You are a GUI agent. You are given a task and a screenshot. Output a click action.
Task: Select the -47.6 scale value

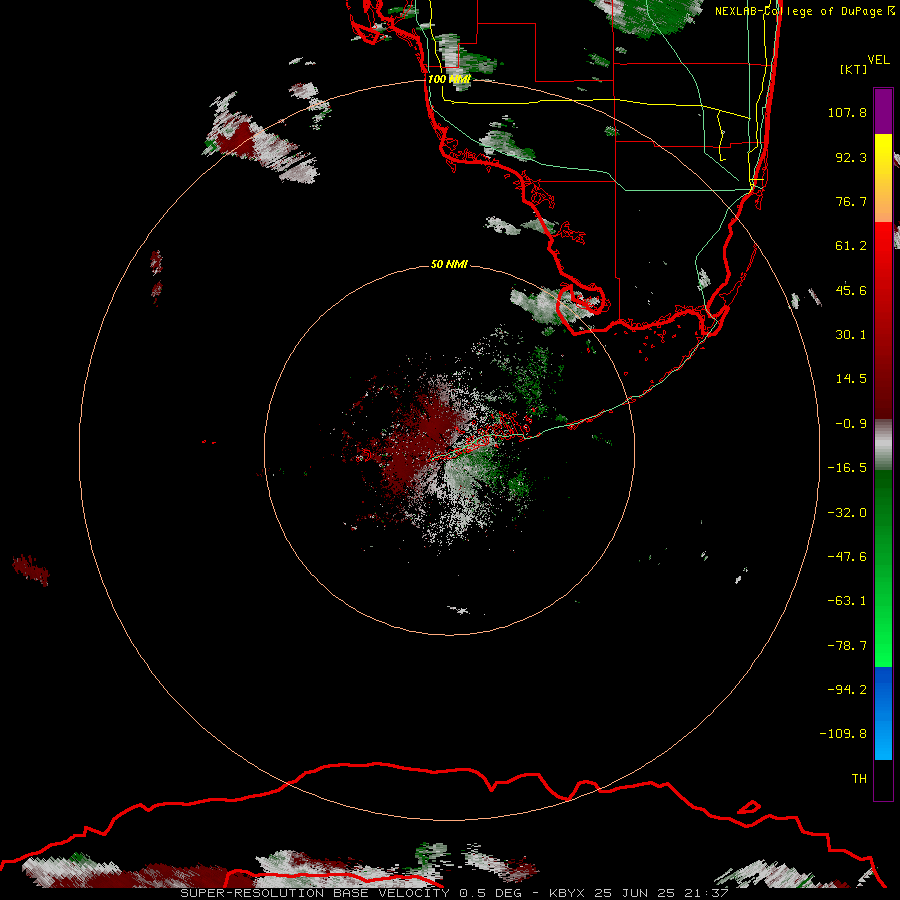847,557
